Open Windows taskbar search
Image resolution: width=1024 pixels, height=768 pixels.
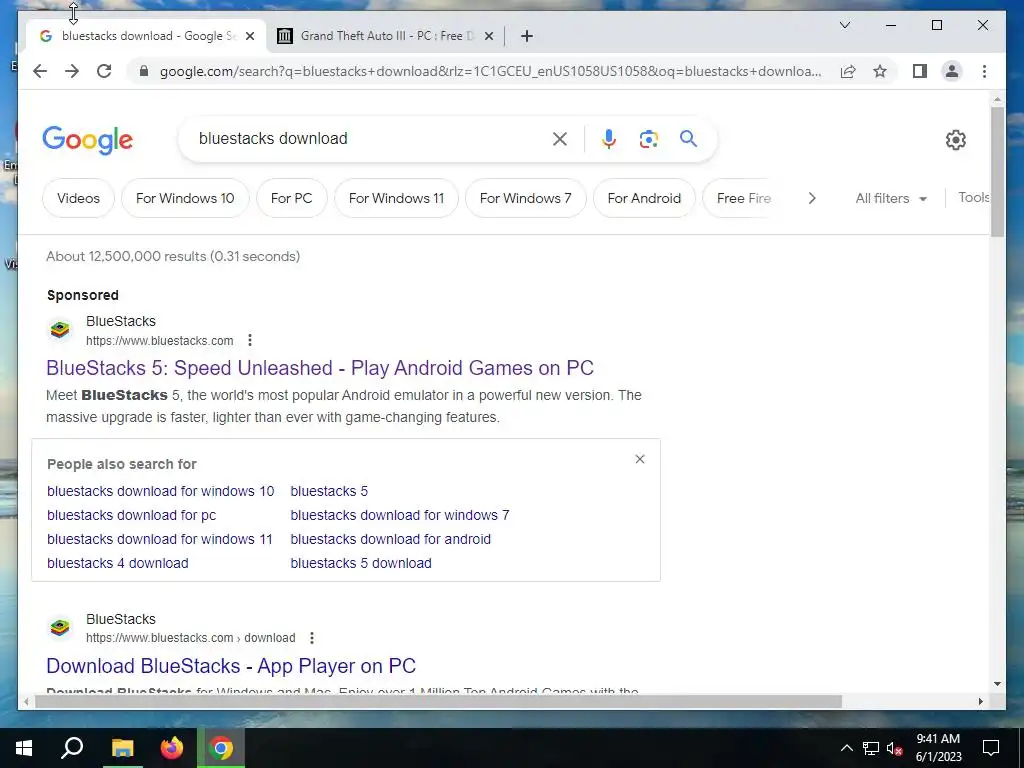(72, 748)
